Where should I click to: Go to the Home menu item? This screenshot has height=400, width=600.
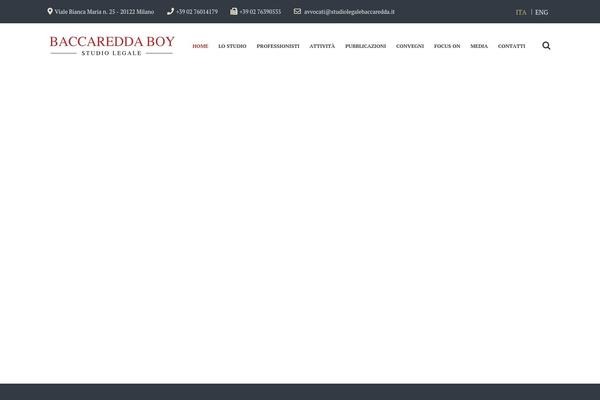coord(200,46)
